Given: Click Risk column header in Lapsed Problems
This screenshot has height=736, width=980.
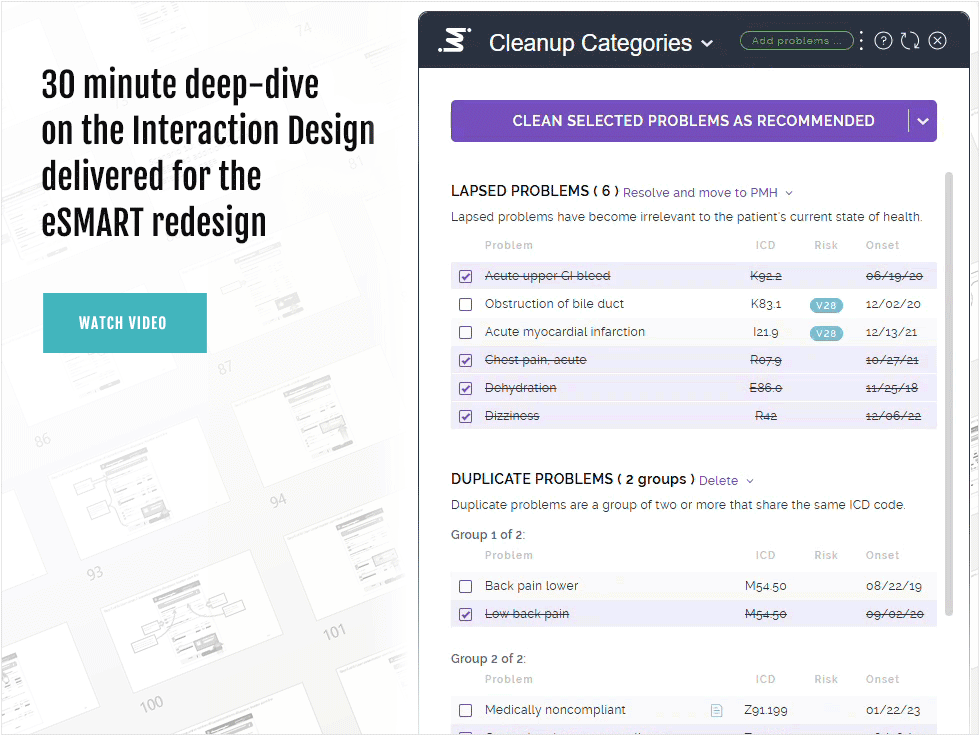Looking at the screenshot, I should [x=826, y=246].
